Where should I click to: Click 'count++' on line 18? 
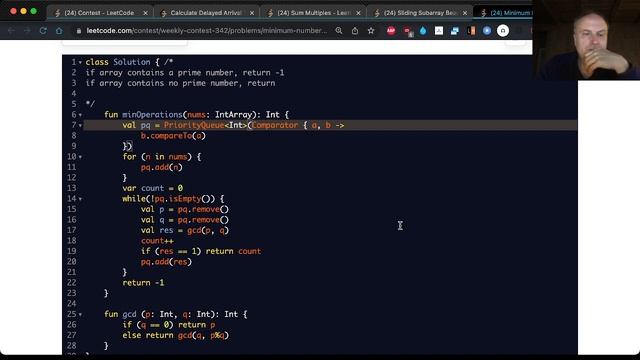pyautogui.click(x=157, y=241)
